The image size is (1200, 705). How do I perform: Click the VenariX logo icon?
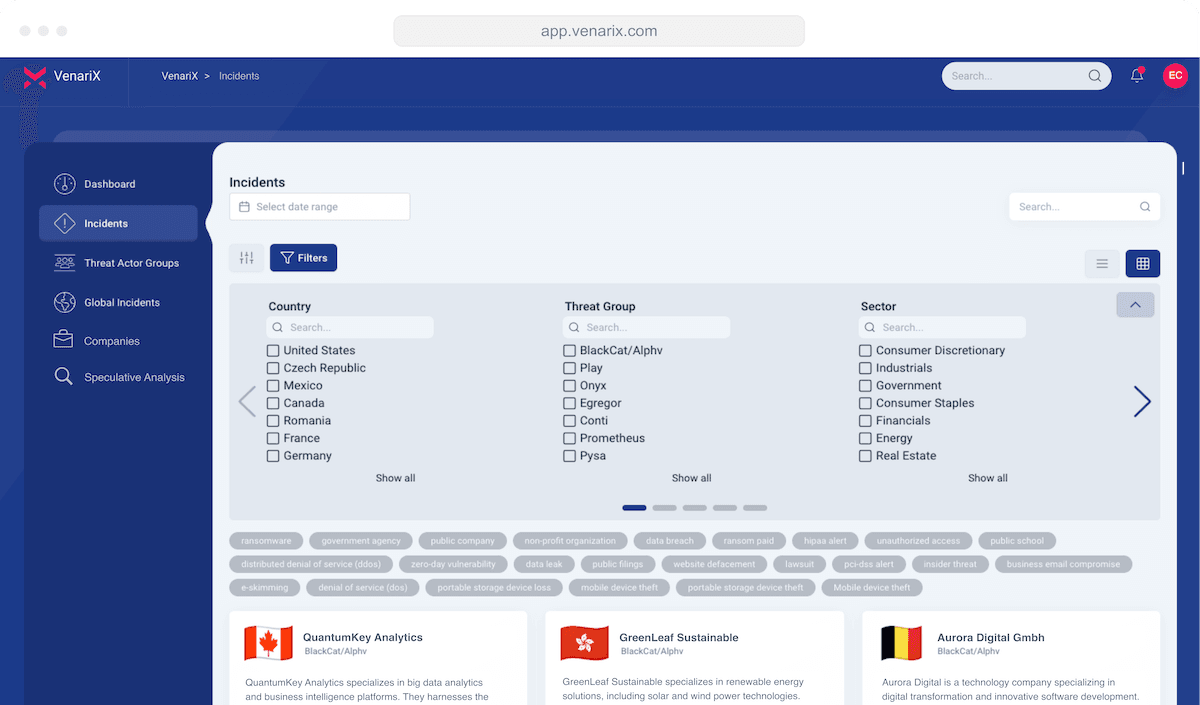35,77
